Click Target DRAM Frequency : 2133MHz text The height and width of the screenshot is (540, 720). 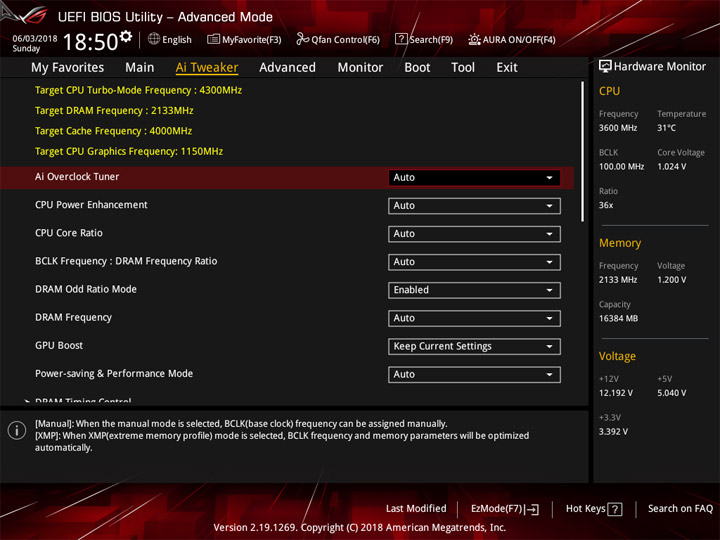pyautogui.click(x=114, y=111)
